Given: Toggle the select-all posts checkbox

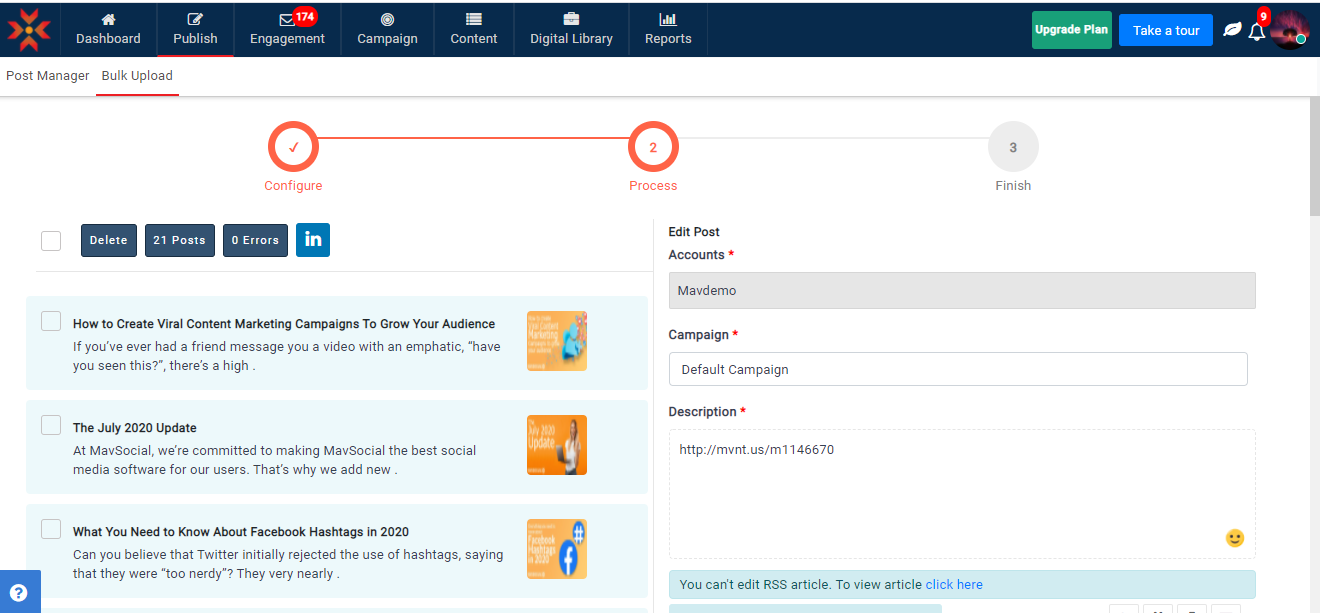Looking at the screenshot, I should pos(51,241).
